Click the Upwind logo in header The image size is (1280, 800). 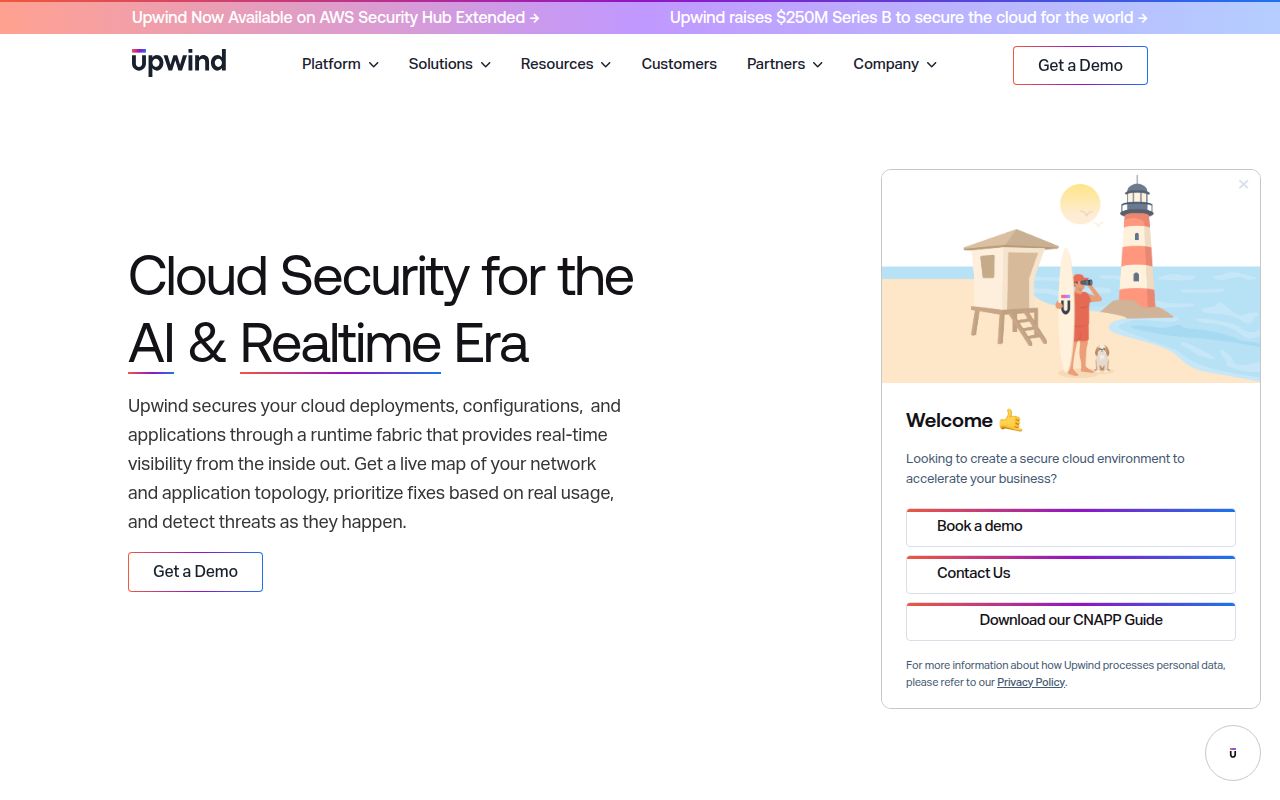[x=179, y=62]
